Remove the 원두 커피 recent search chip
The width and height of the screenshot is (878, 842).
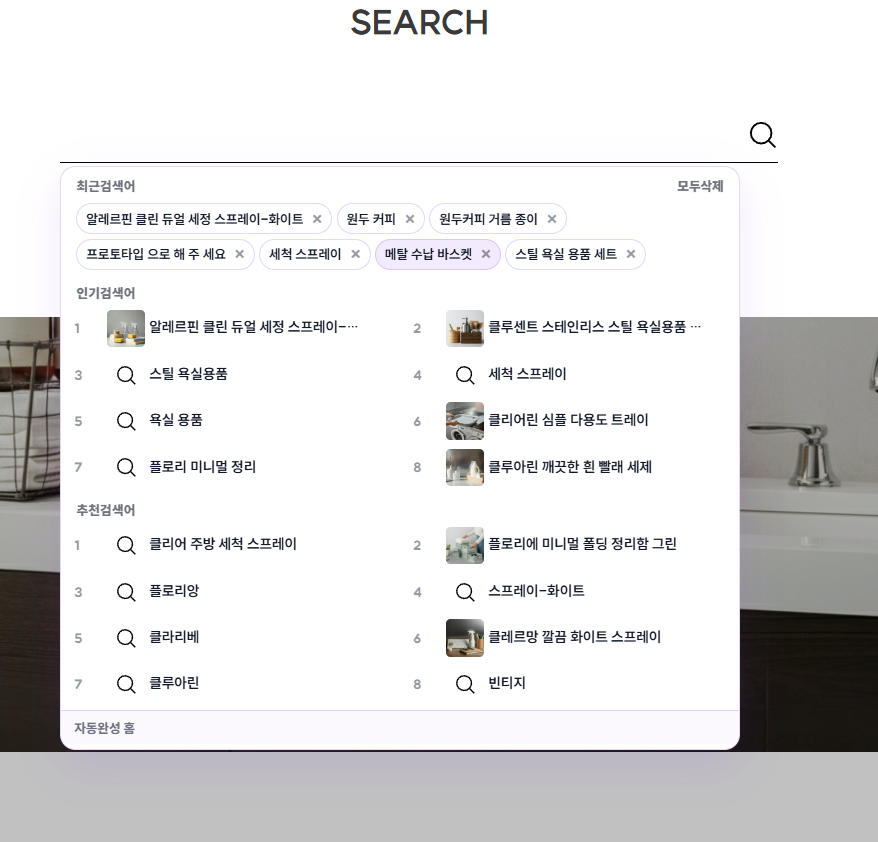(x=410, y=219)
